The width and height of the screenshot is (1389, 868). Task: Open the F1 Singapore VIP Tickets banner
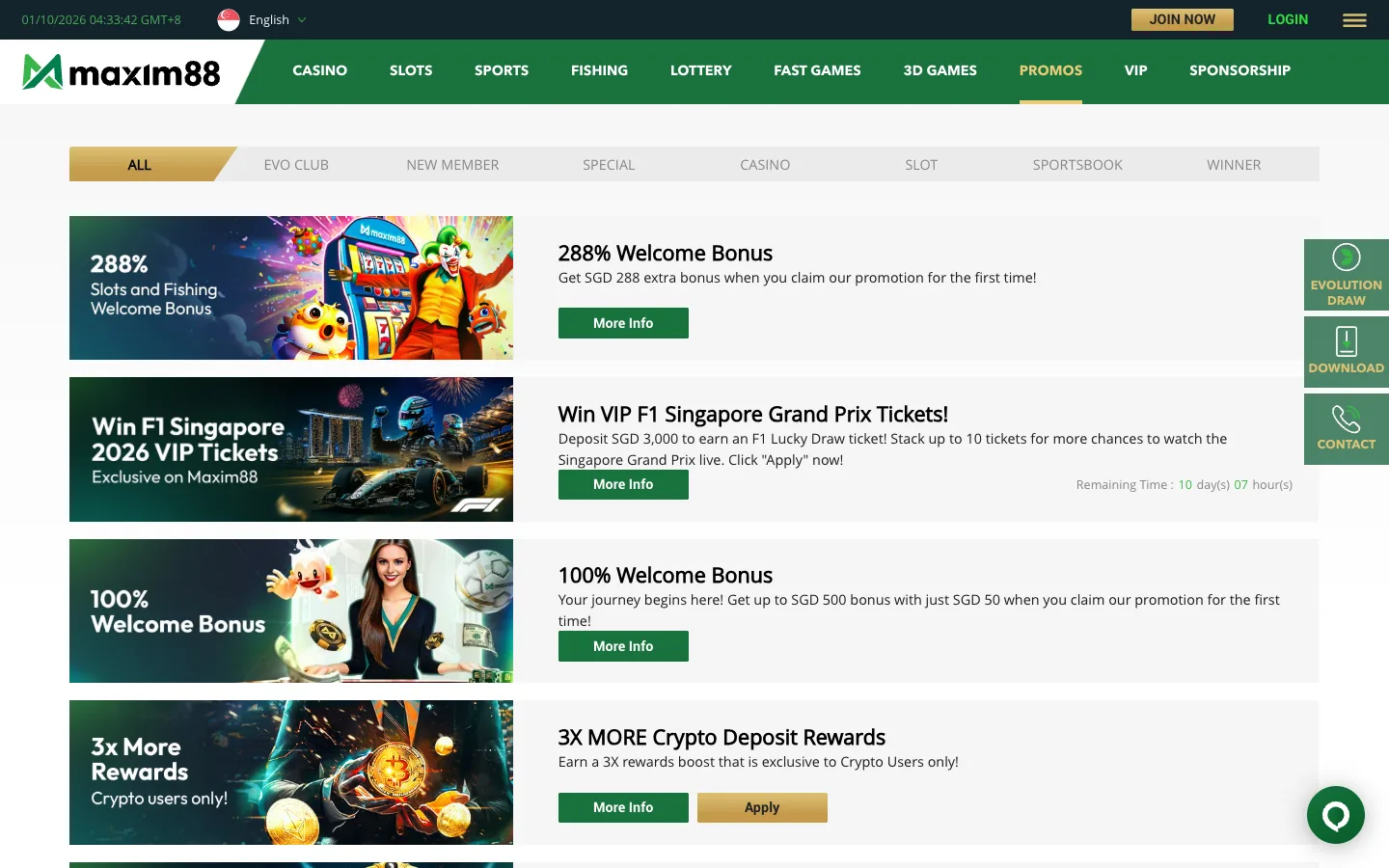point(291,449)
